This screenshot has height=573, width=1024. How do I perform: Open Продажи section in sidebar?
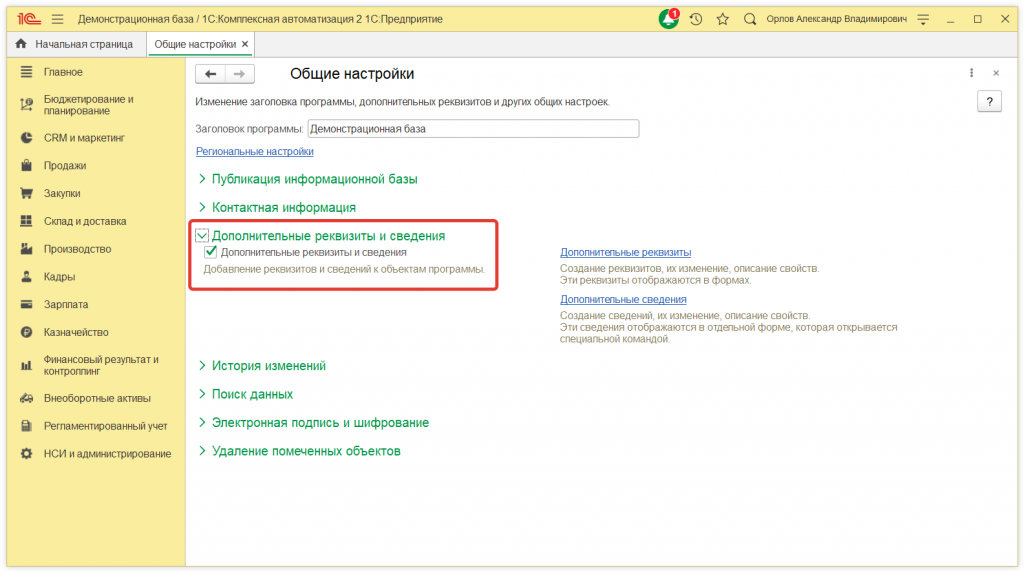pyautogui.click(x=65, y=166)
